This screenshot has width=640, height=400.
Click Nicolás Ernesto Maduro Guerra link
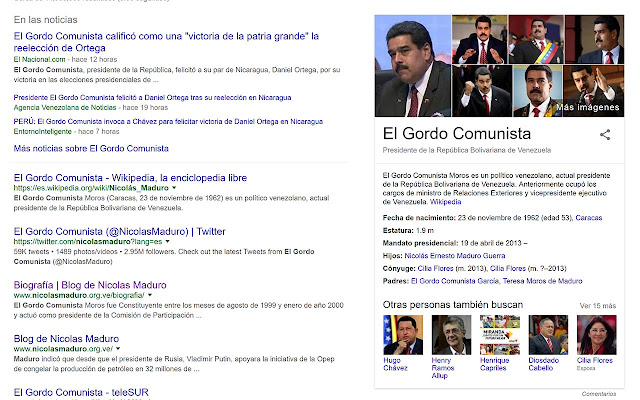[455, 256]
